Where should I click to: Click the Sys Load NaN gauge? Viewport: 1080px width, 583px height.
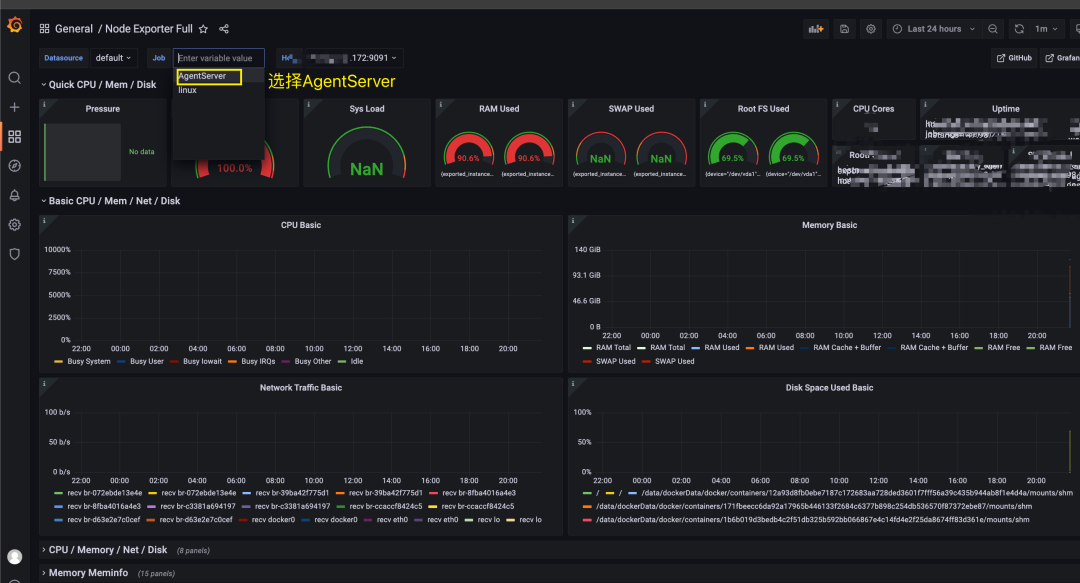366,153
